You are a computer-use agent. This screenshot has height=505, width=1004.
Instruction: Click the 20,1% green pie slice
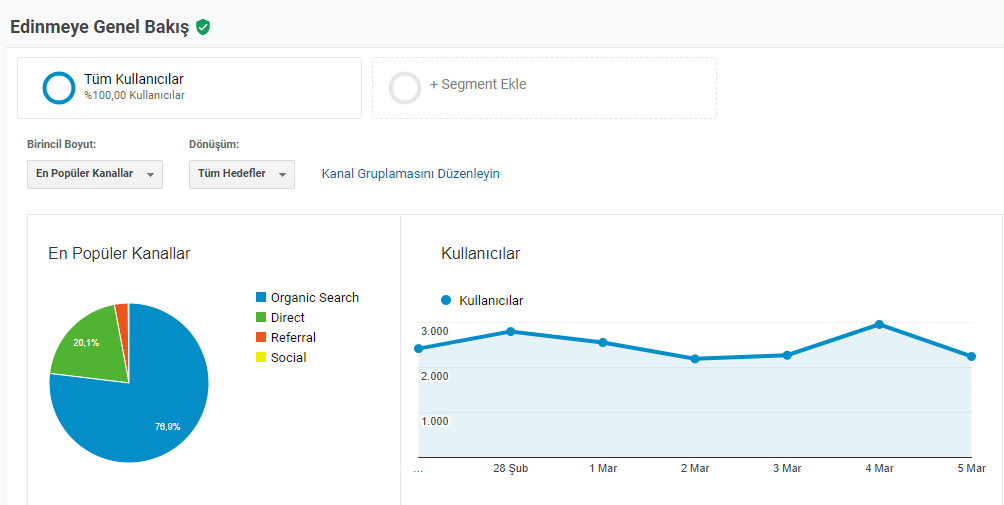(x=90, y=346)
